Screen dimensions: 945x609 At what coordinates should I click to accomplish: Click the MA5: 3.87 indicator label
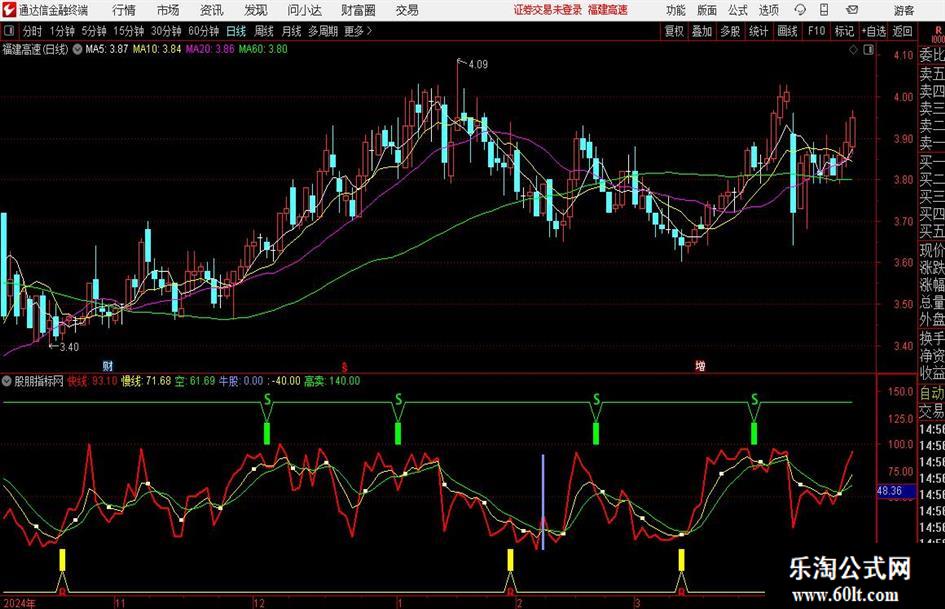106,49
